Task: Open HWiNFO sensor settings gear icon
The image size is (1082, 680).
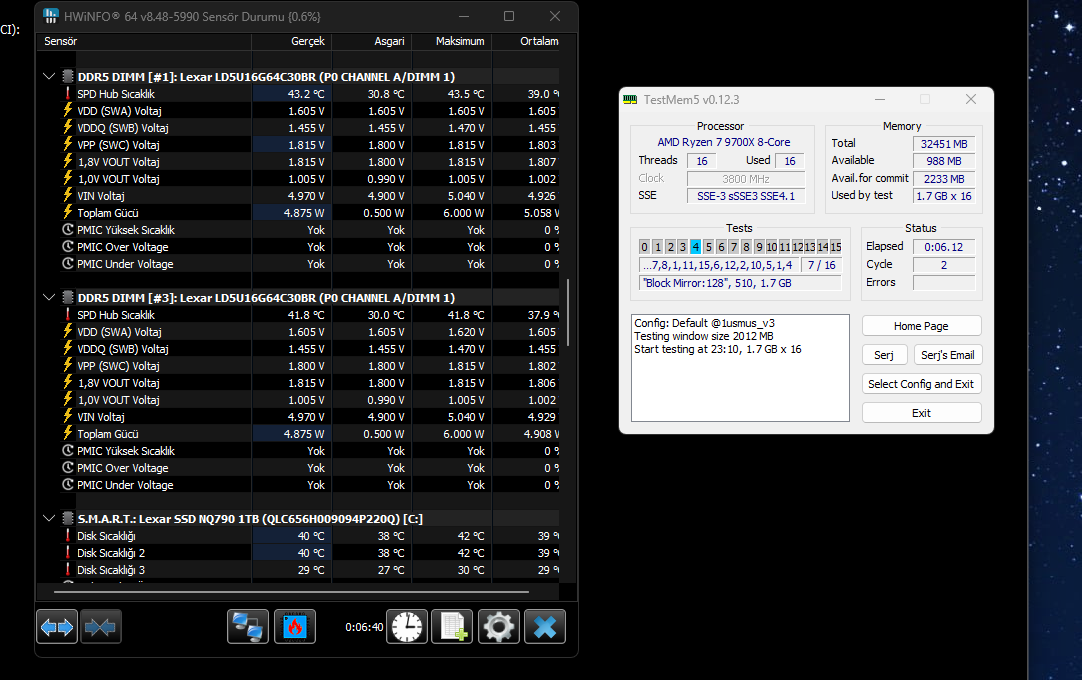Action: (x=498, y=627)
